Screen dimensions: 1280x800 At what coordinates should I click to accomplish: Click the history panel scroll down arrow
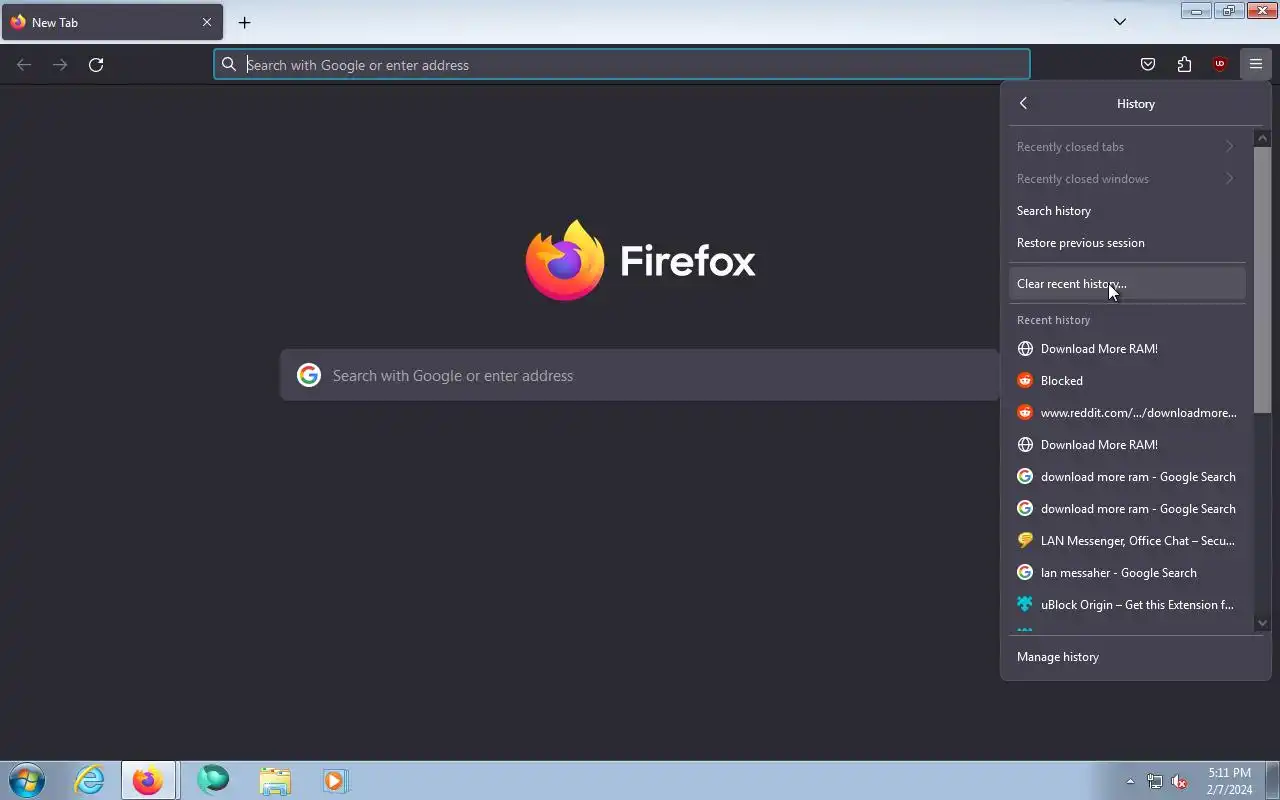tap(1262, 623)
